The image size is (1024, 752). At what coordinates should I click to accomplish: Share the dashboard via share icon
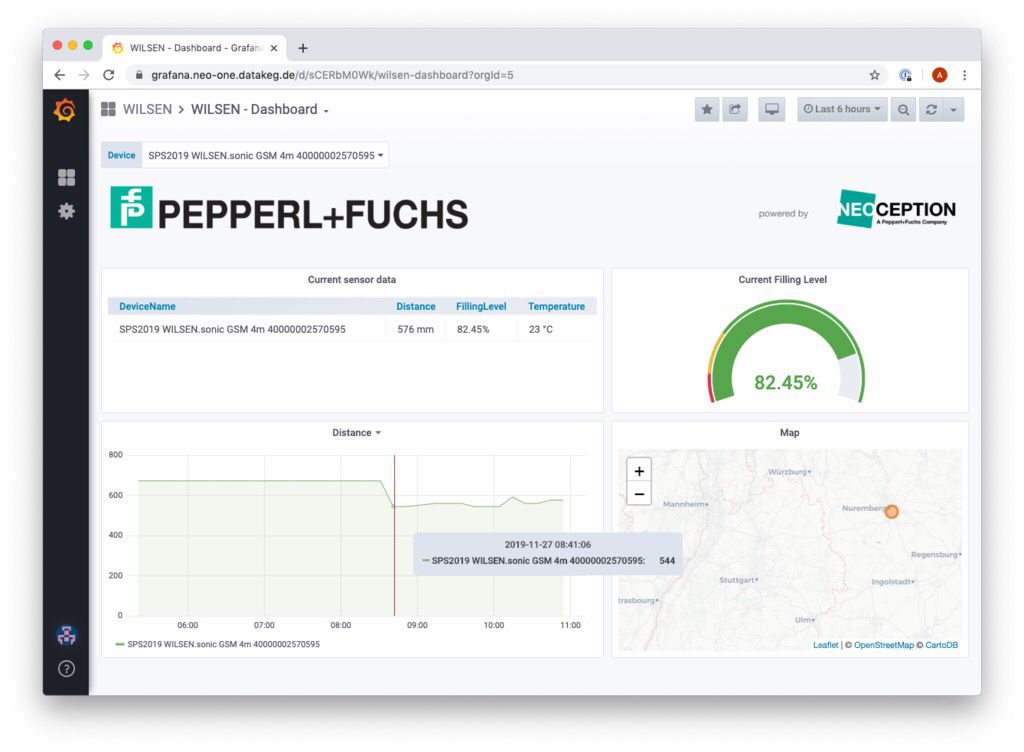point(735,110)
